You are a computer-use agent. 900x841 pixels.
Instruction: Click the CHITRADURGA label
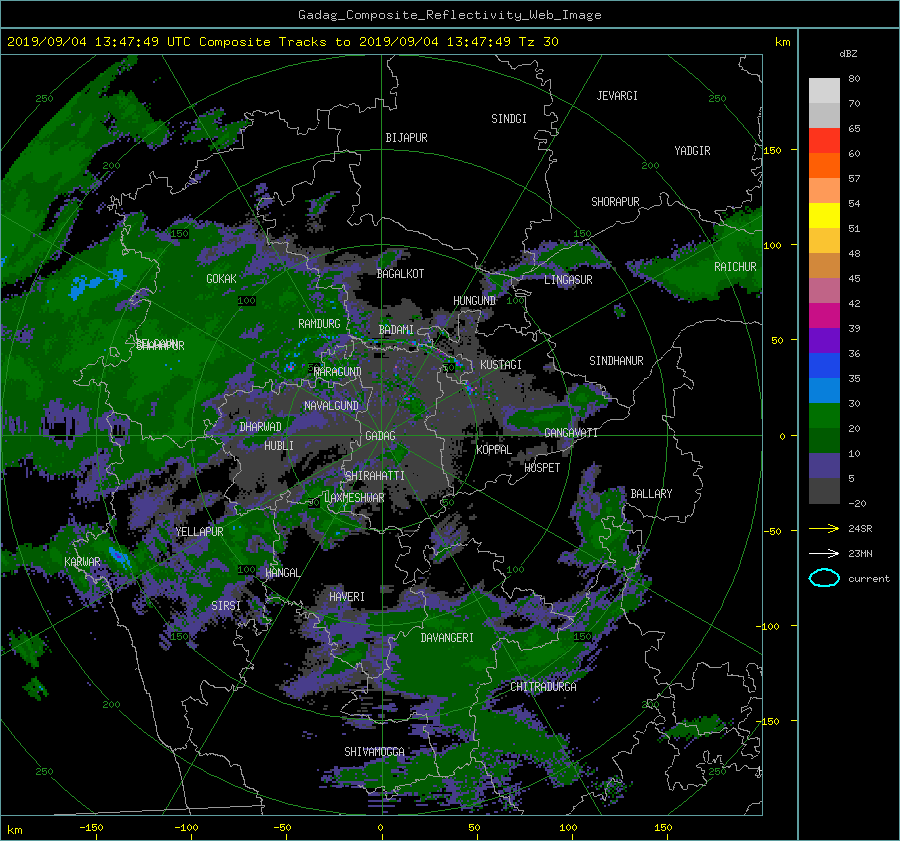pos(543,687)
